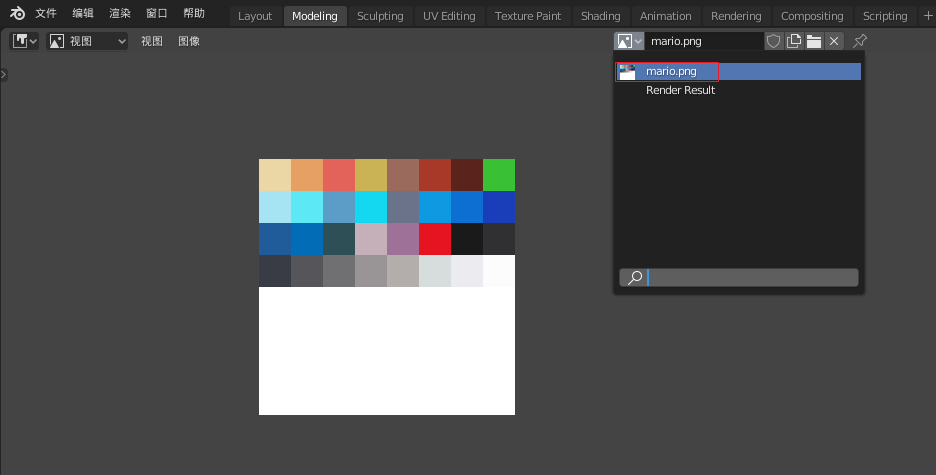Open the 帮助 menu
This screenshot has height=475, width=936.
click(x=194, y=13)
